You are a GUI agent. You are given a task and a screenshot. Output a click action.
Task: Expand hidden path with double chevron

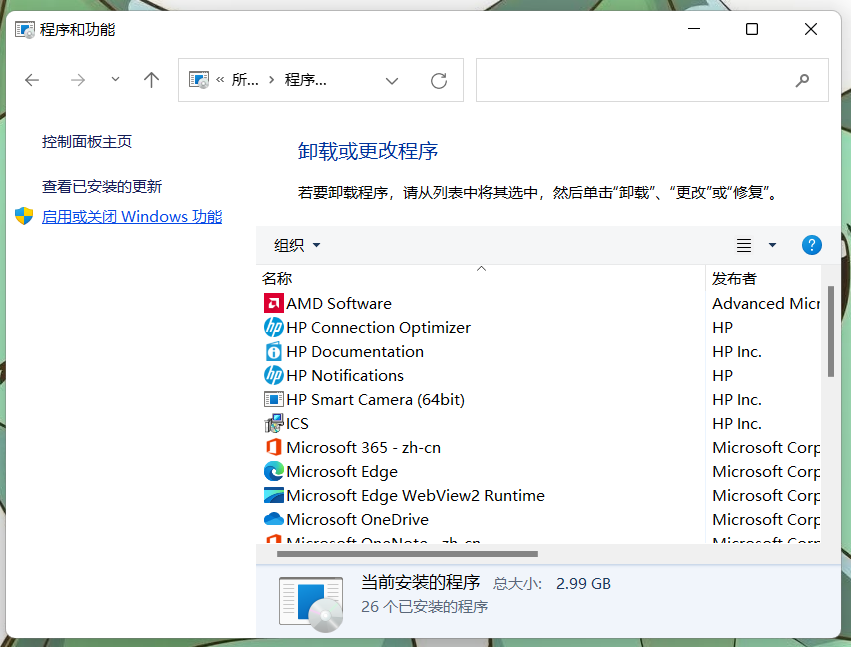(x=220, y=80)
